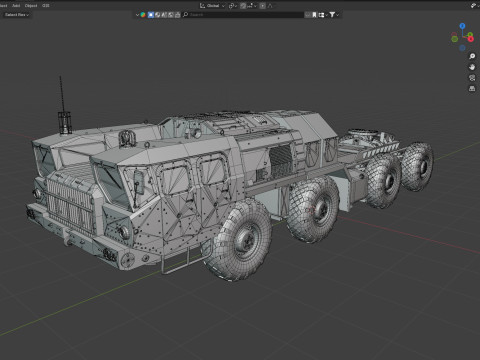This screenshot has width=480, height=360.
Task: Toggle snapping magnet icon
Action: click(x=243, y=6)
